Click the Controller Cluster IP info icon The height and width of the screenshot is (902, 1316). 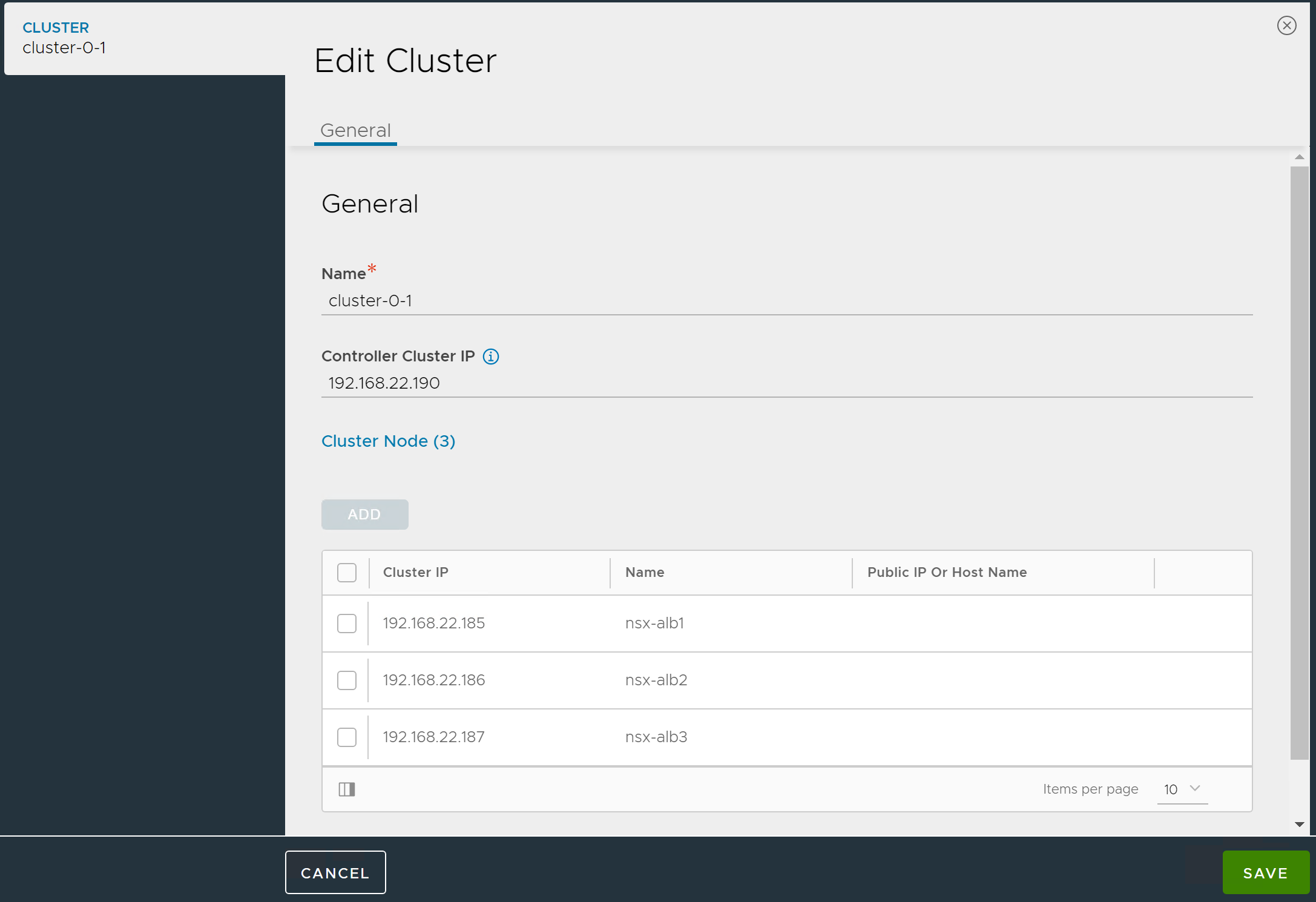[x=490, y=357]
